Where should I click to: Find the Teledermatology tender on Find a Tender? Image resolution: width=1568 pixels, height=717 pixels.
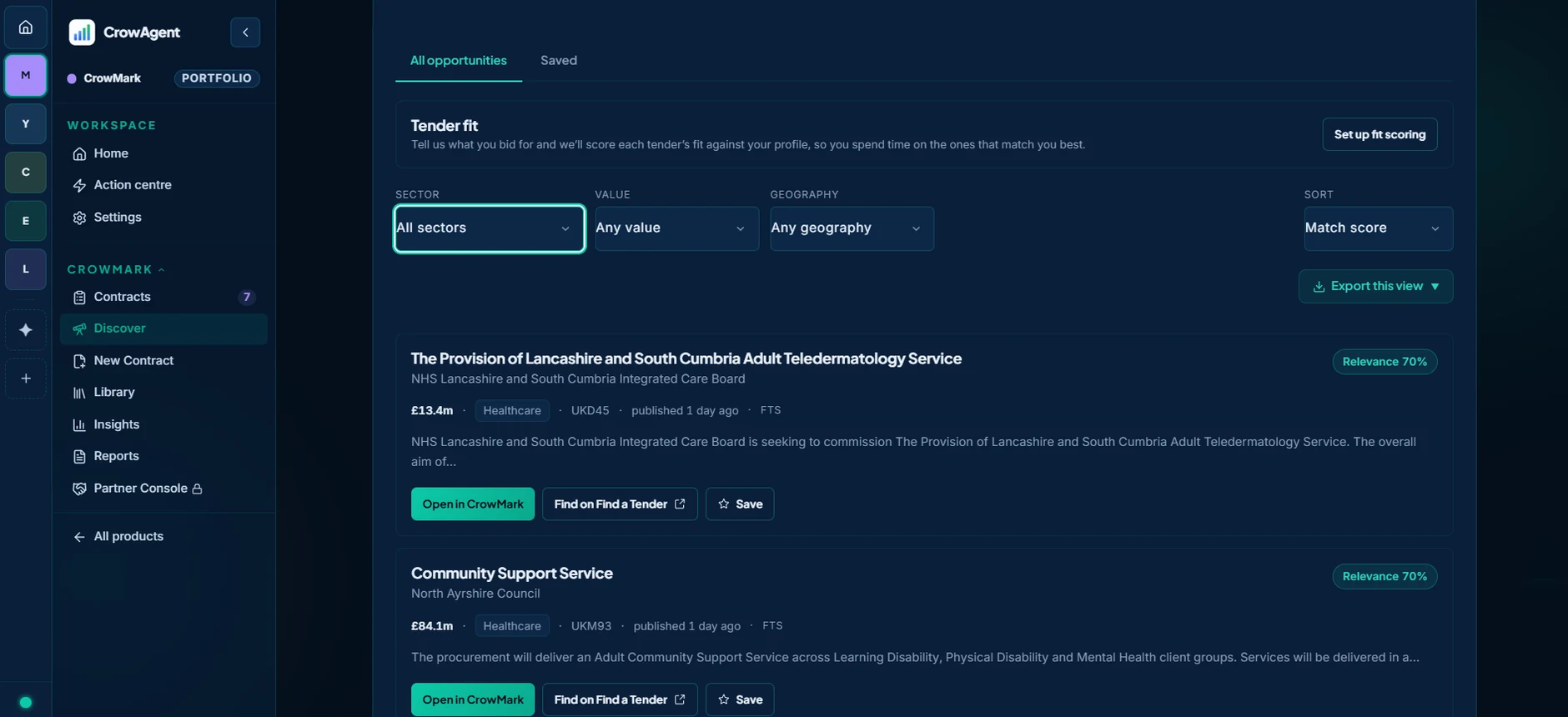[x=620, y=504]
